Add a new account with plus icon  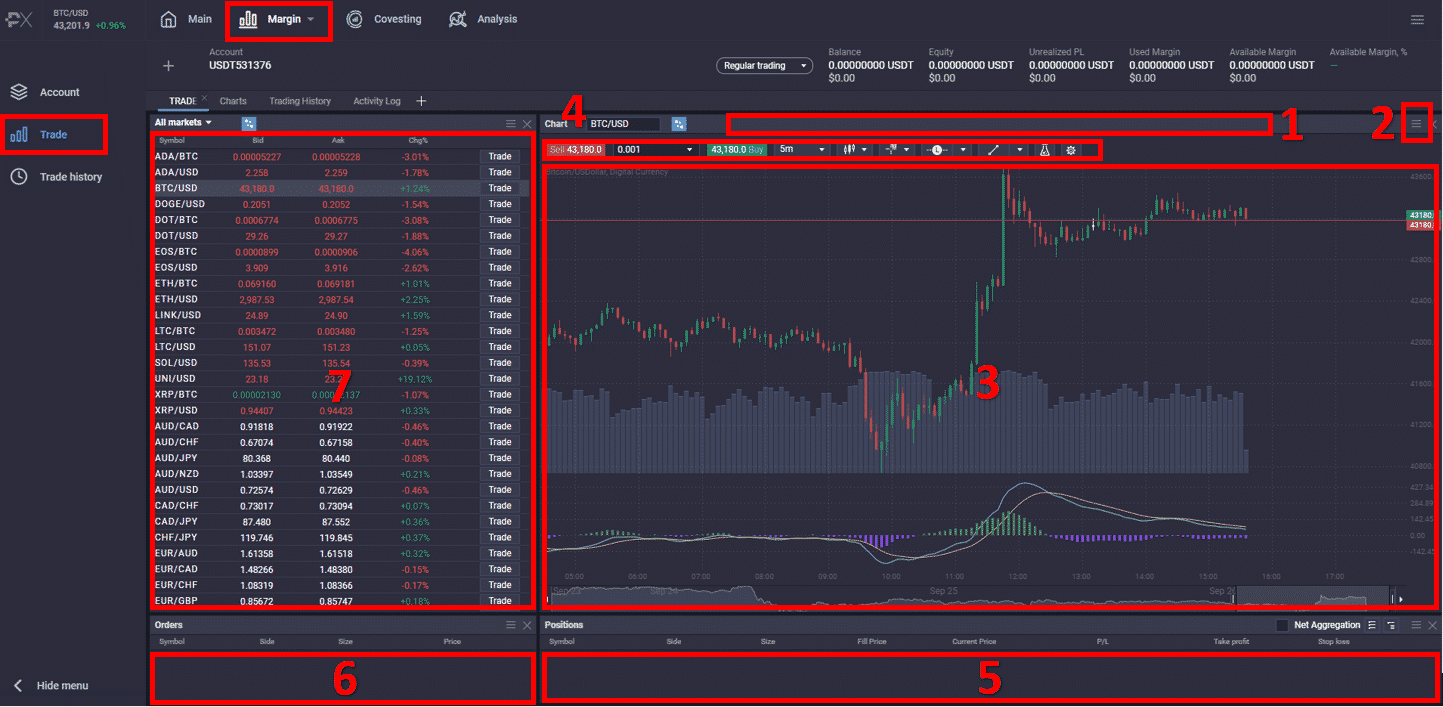168,66
